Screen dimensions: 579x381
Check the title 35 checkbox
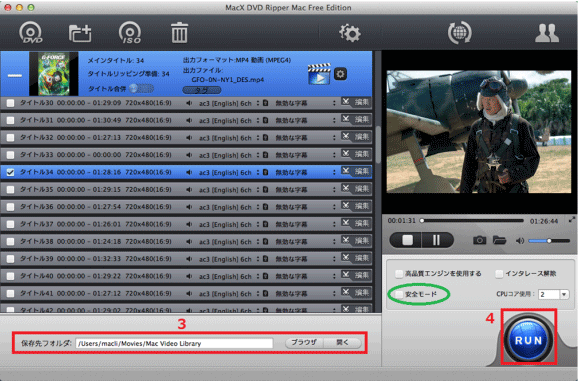click(x=10, y=190)
